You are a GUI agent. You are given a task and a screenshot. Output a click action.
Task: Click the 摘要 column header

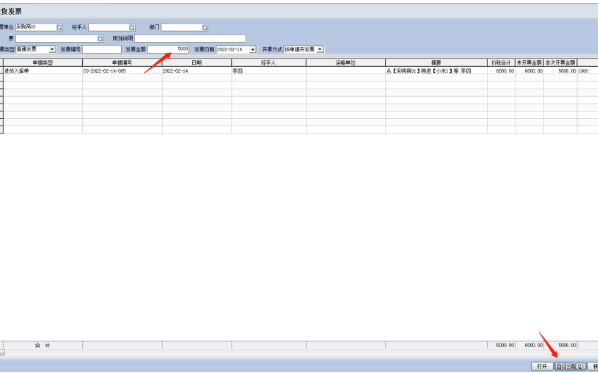point(436,63)
